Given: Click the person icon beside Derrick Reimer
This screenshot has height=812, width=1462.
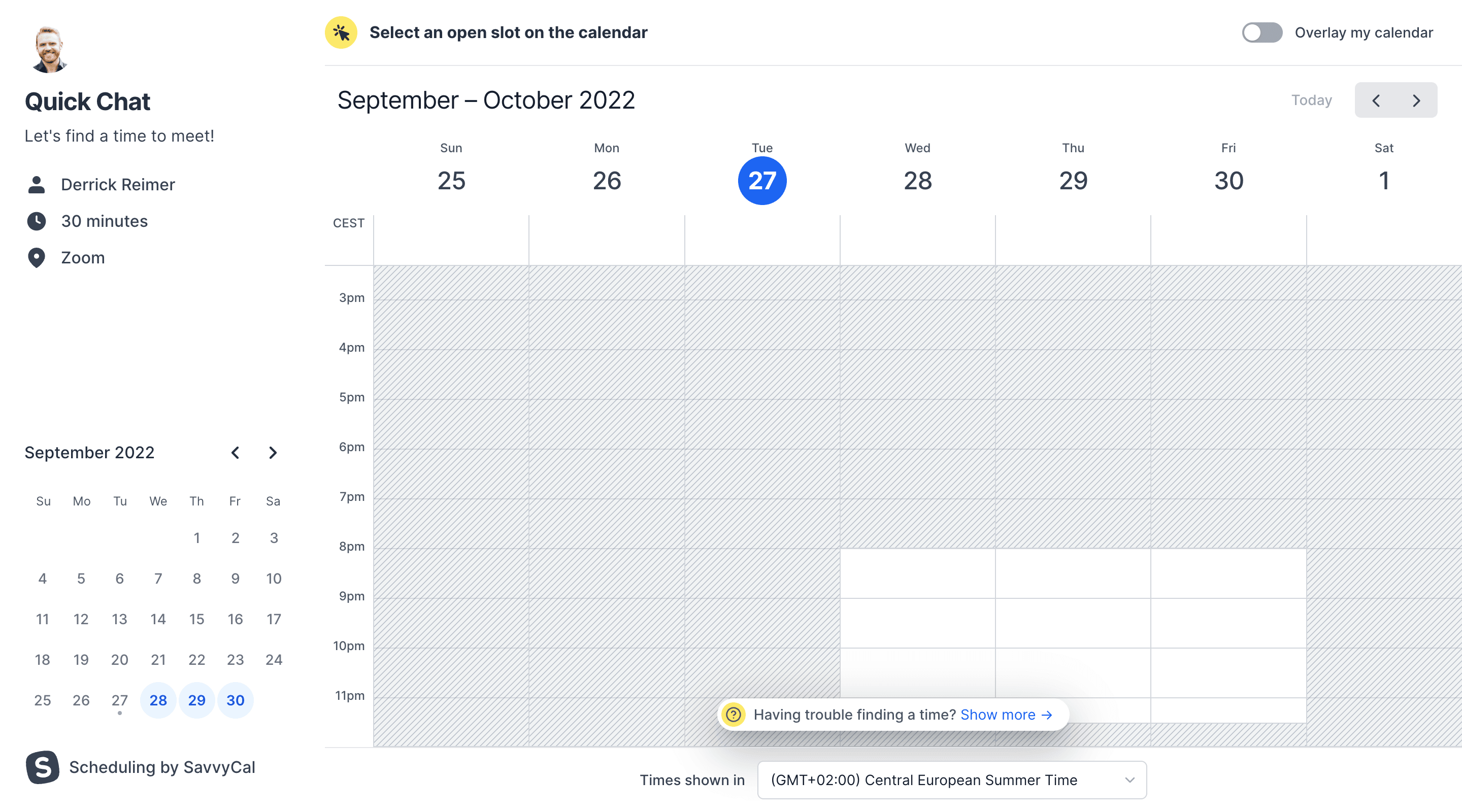Looking at the screenshot, I should coord(37,184).
